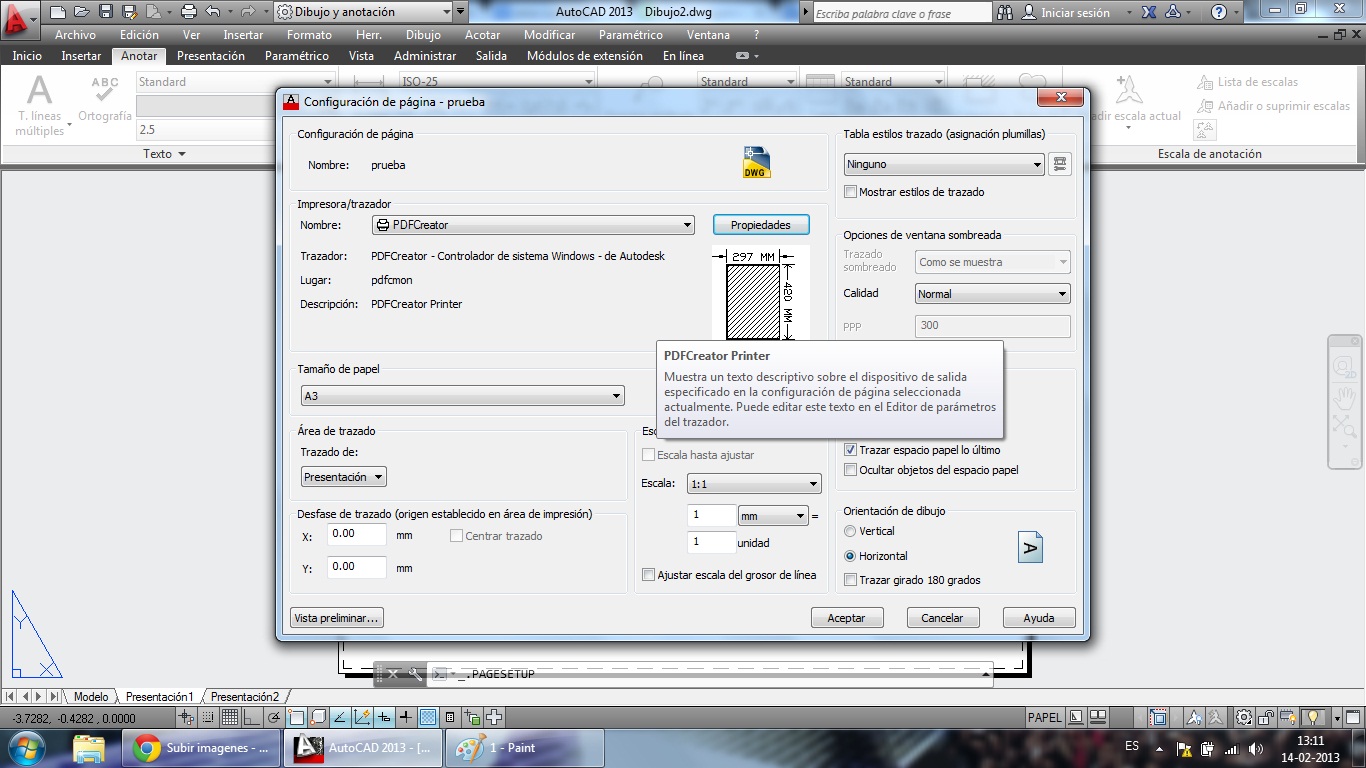1366x768 pixels.
Task: Click the Cancelar button
Action: tap(942, 618)
